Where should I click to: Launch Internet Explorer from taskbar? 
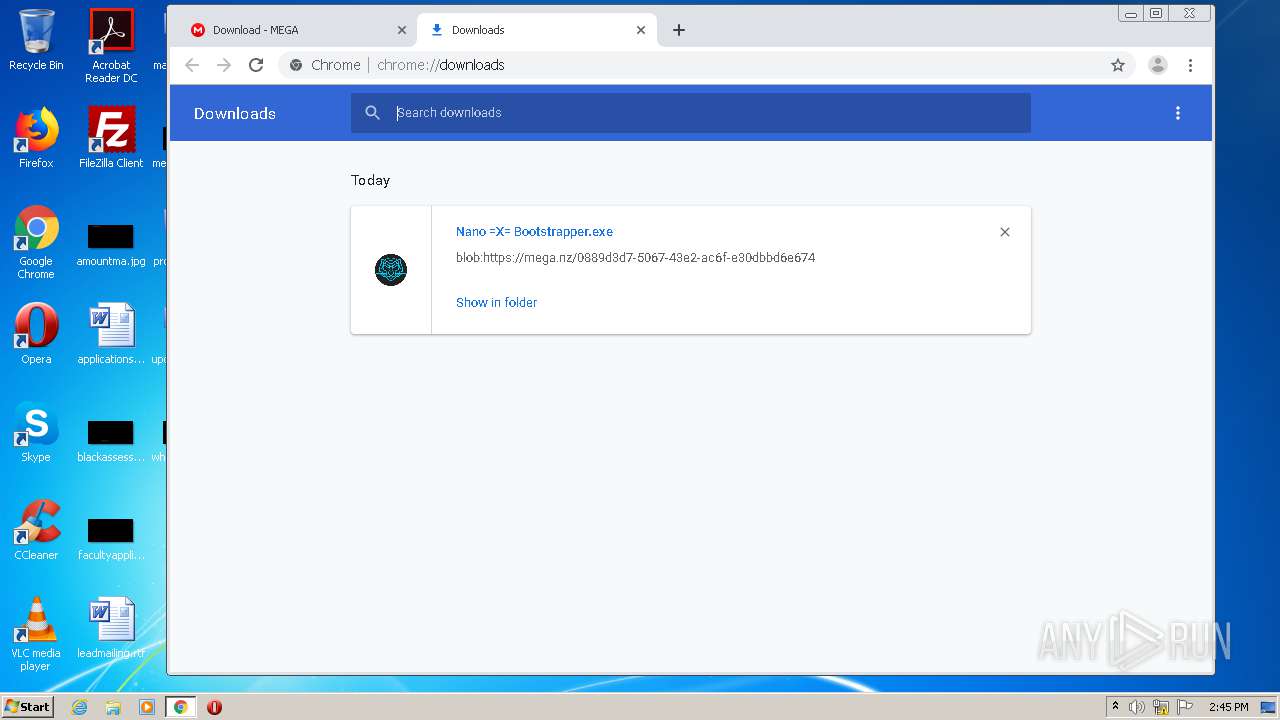pos(79,707)
